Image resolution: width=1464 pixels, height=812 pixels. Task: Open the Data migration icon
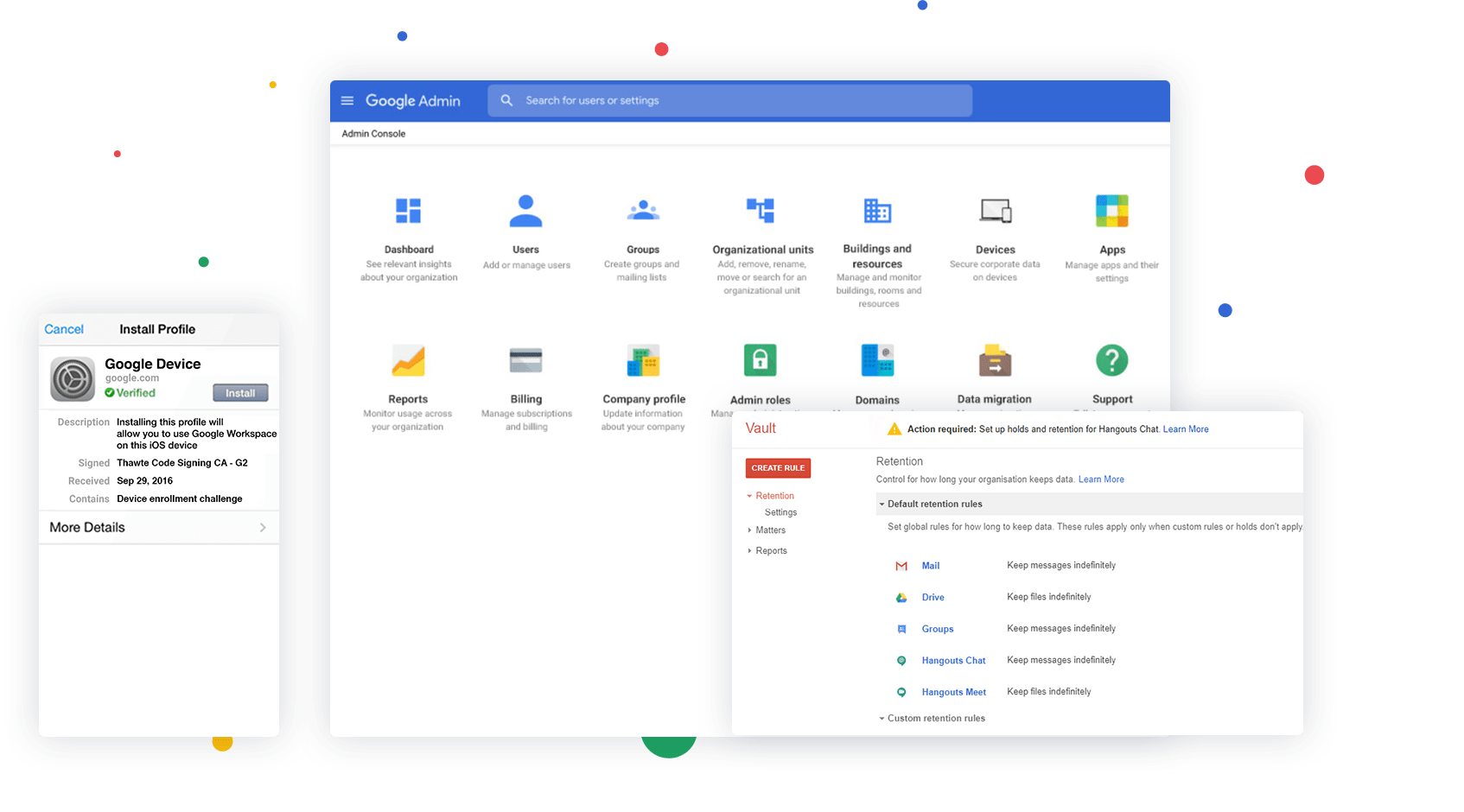click(x=995, y=360)
